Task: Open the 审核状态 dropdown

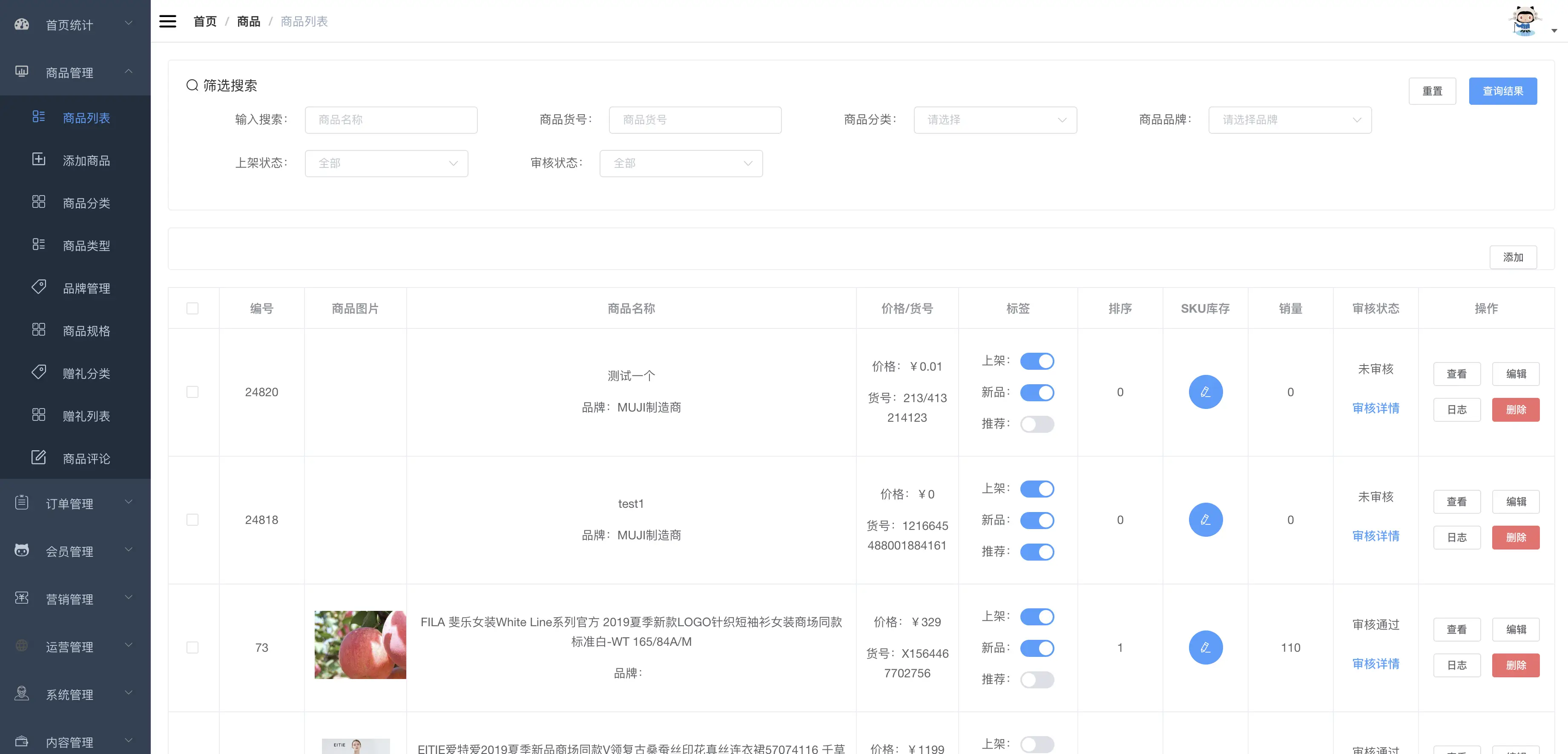Action: tap(681, 163)
